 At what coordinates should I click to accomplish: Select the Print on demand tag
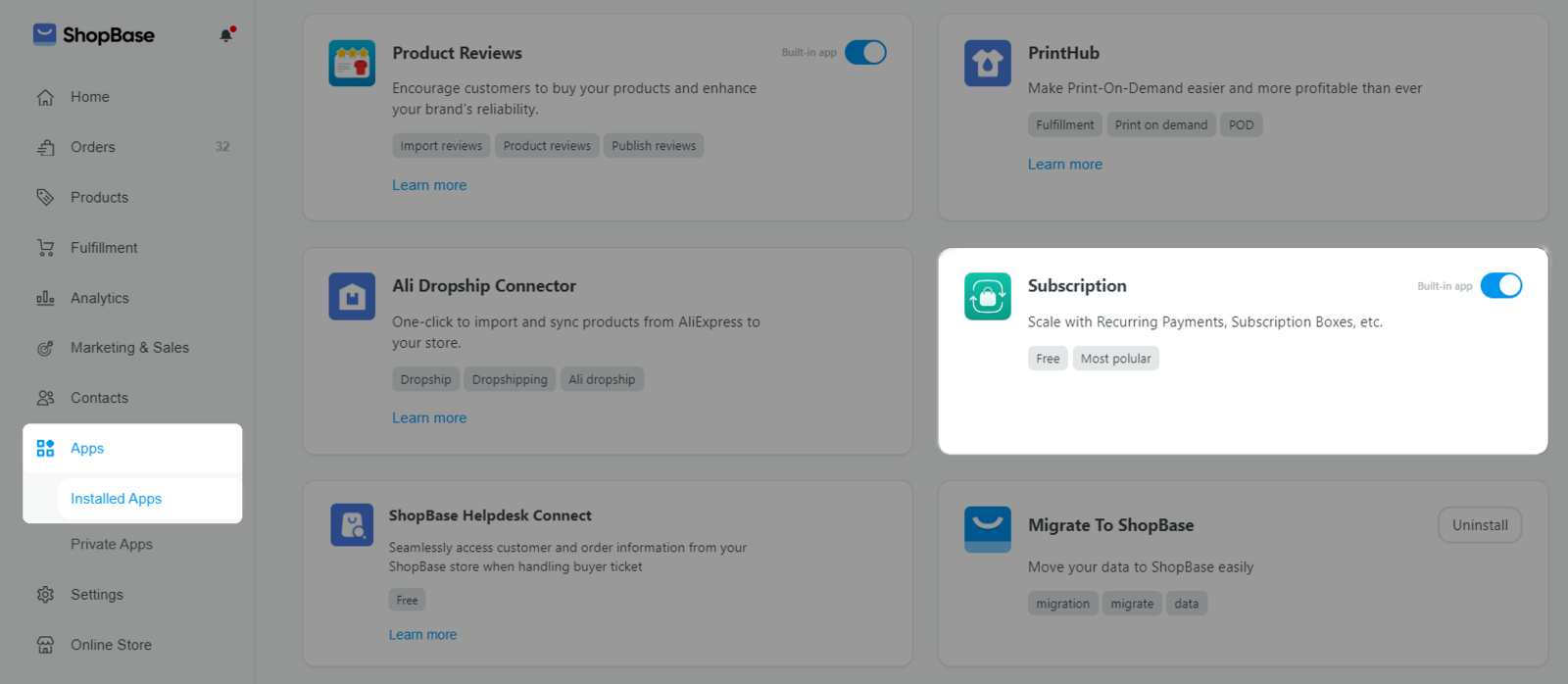1160,124
